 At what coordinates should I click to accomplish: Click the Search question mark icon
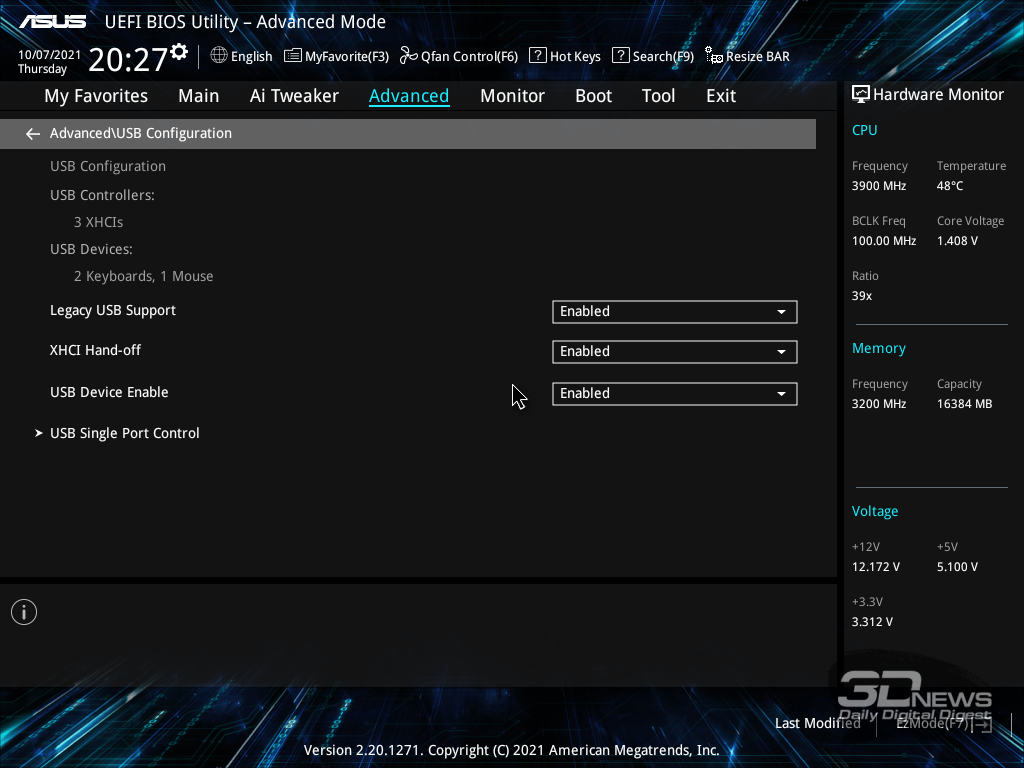click(620, 56)
